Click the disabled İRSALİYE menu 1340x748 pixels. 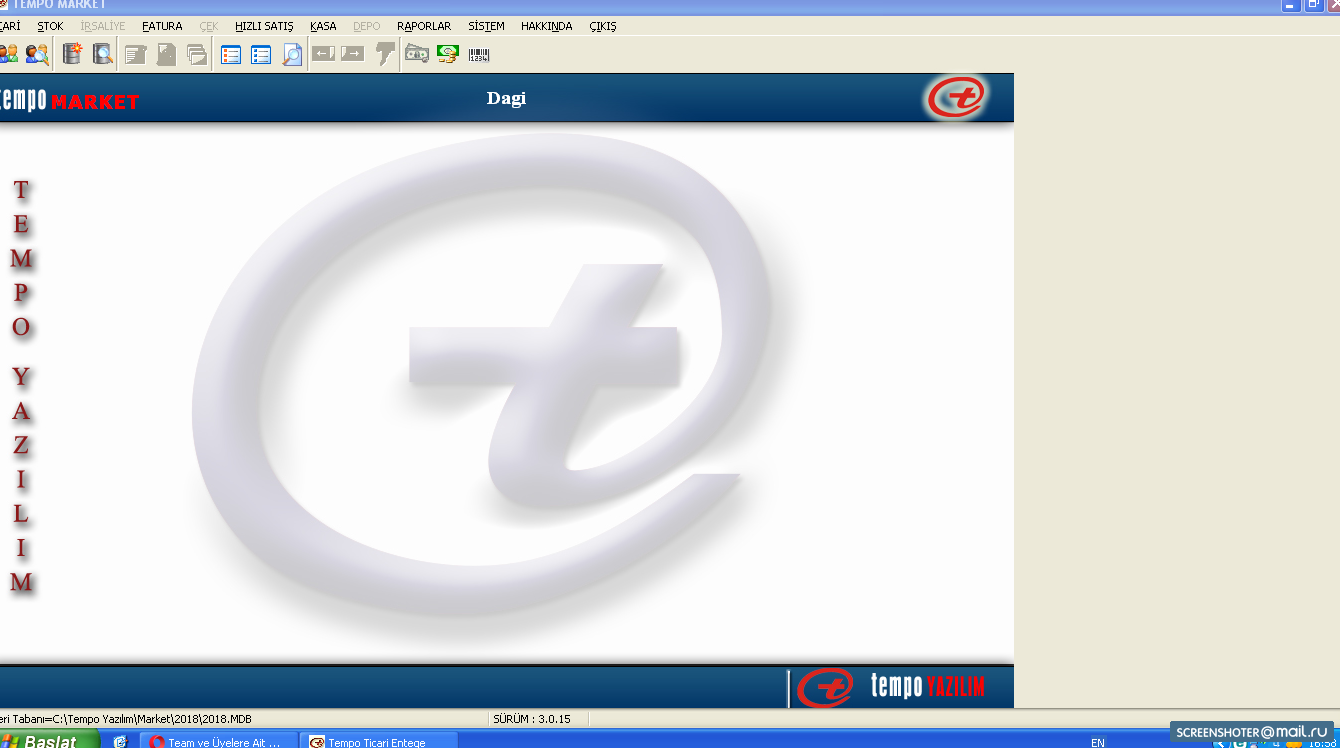click(x=103, y=26)
